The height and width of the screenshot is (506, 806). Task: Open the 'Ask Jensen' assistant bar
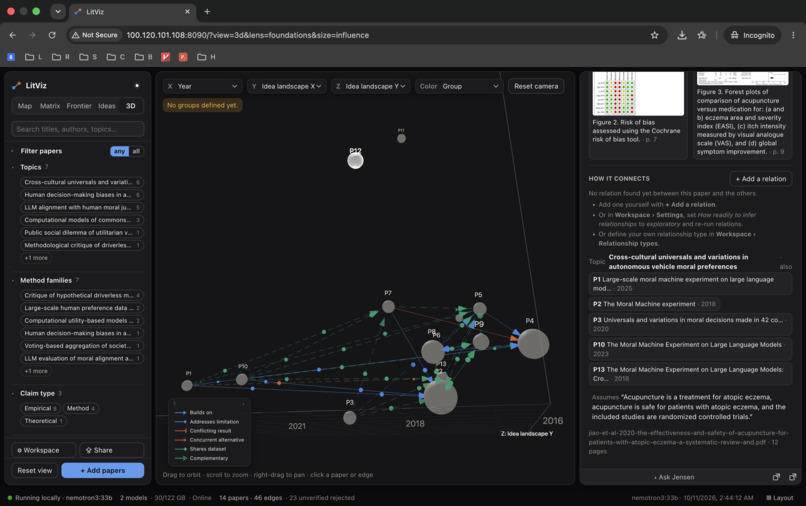point(674,477)
